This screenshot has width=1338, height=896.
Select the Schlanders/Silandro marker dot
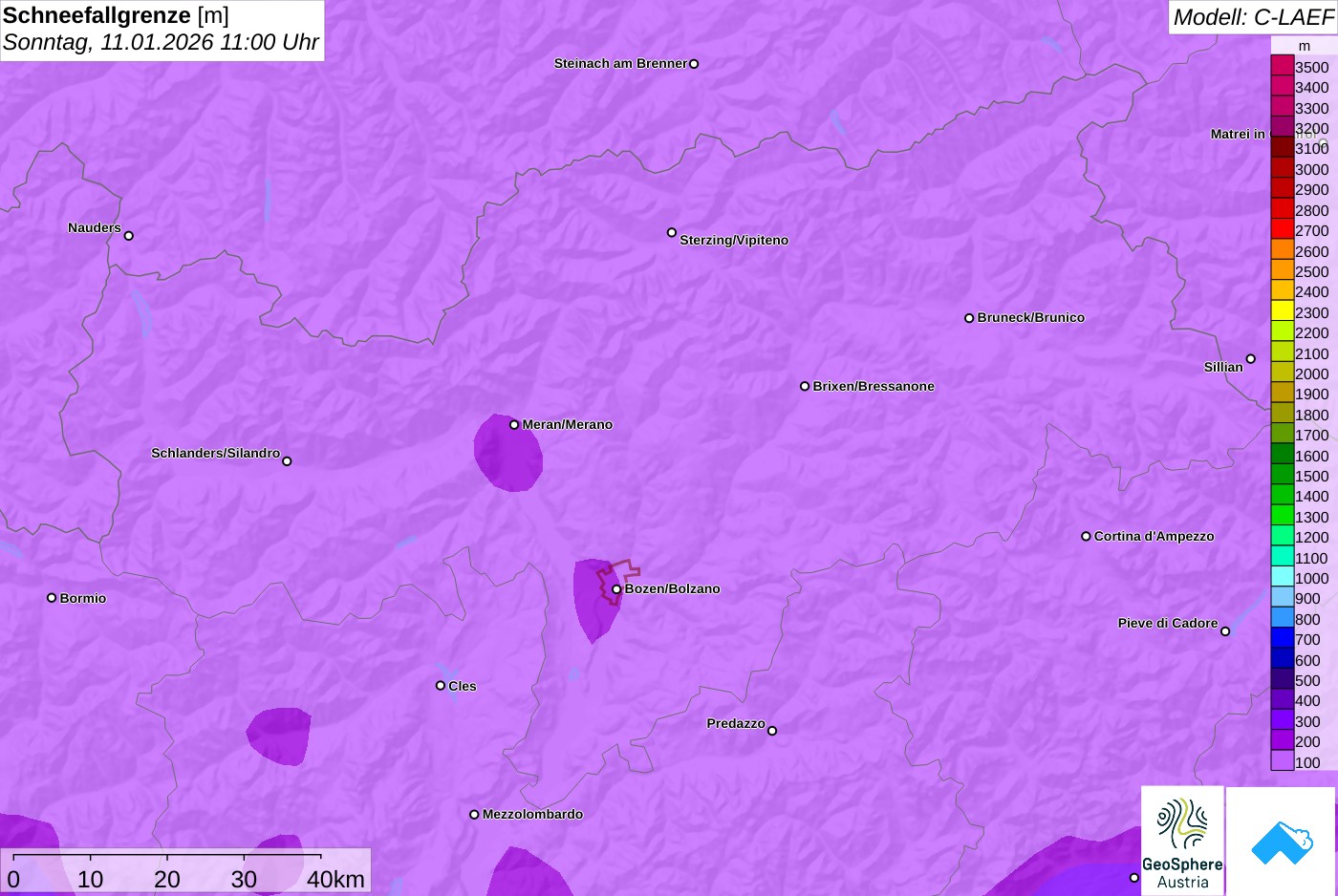pos(287,461)
